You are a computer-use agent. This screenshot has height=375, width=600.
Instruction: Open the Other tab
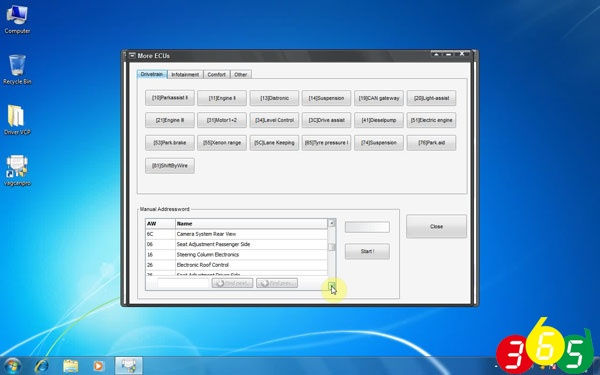click(x=241, y=75)
